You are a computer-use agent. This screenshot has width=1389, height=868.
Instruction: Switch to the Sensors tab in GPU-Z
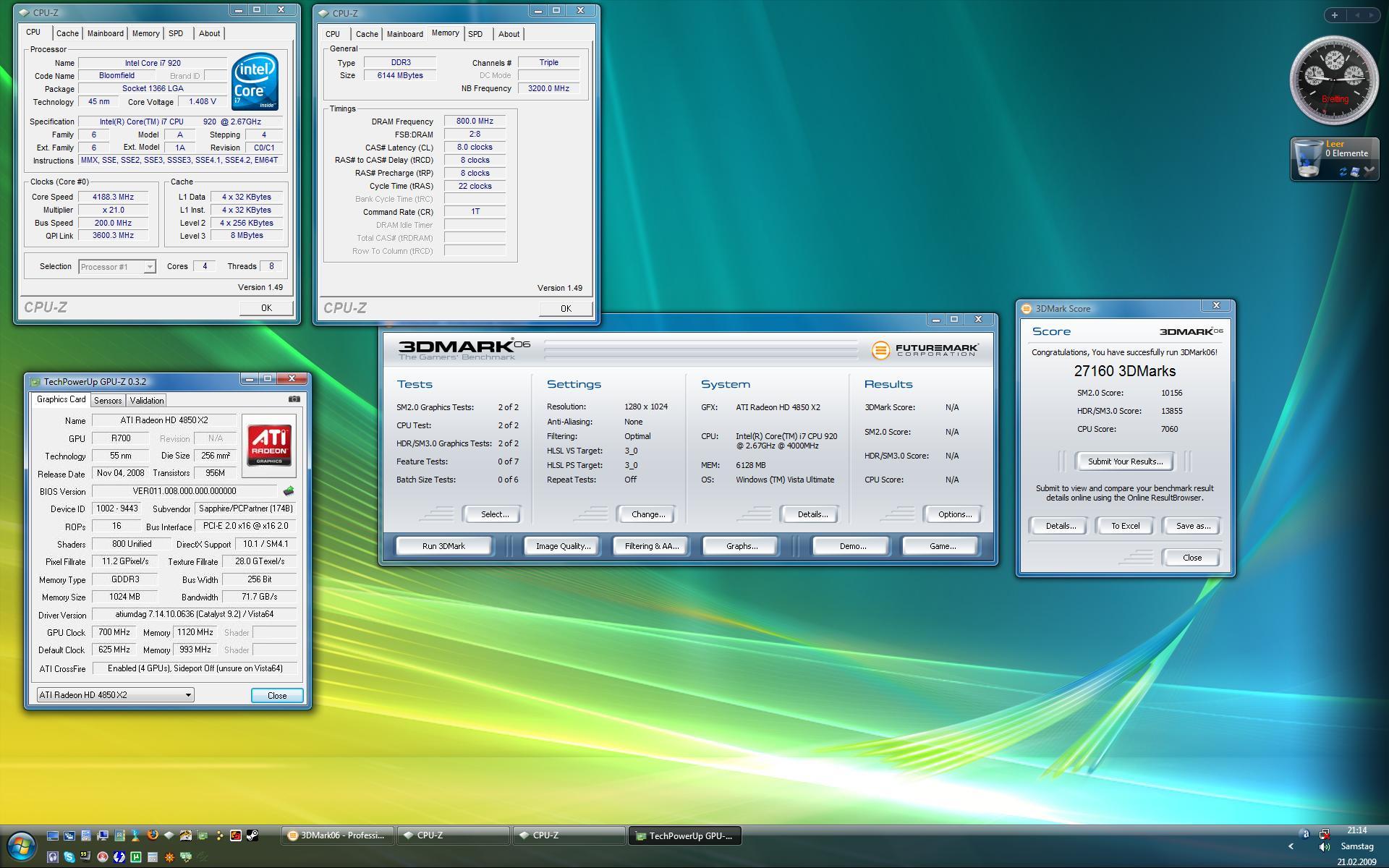(108, 401)
